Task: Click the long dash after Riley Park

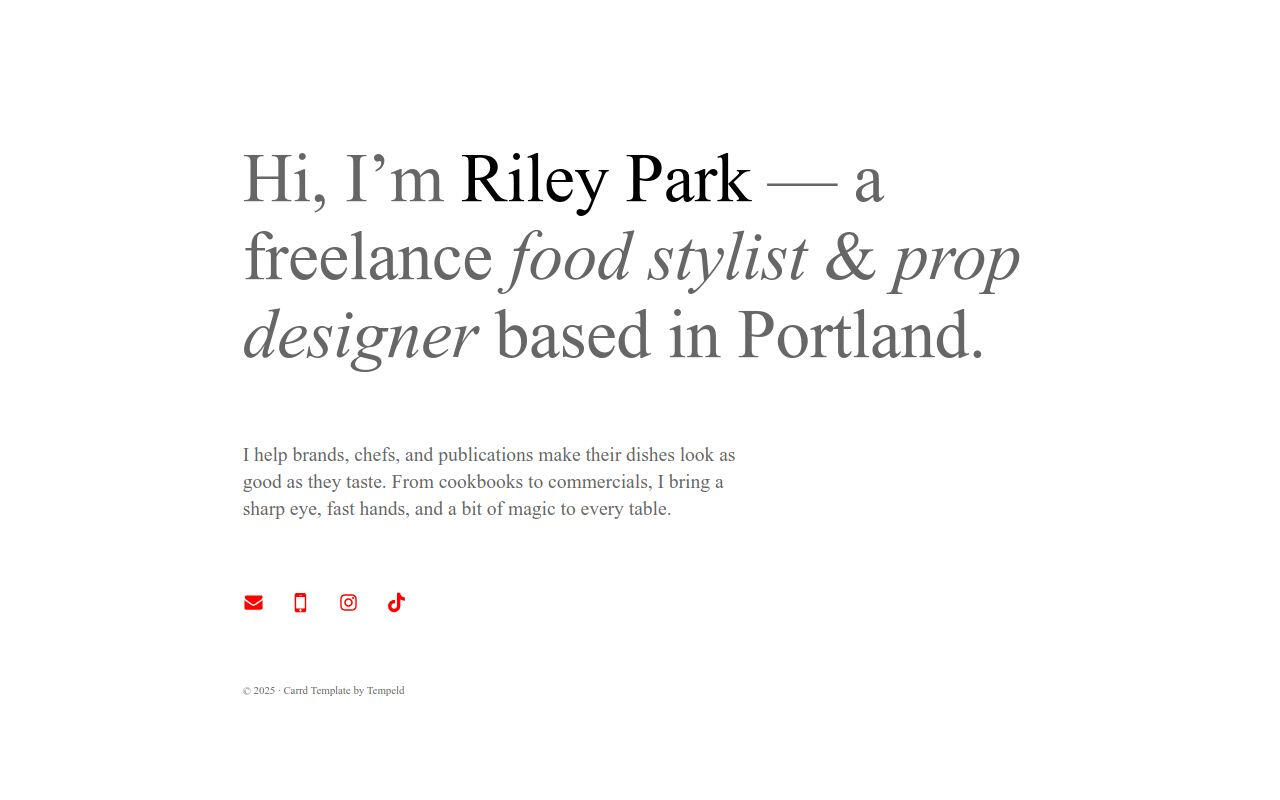Action: [x=802, y=180]
